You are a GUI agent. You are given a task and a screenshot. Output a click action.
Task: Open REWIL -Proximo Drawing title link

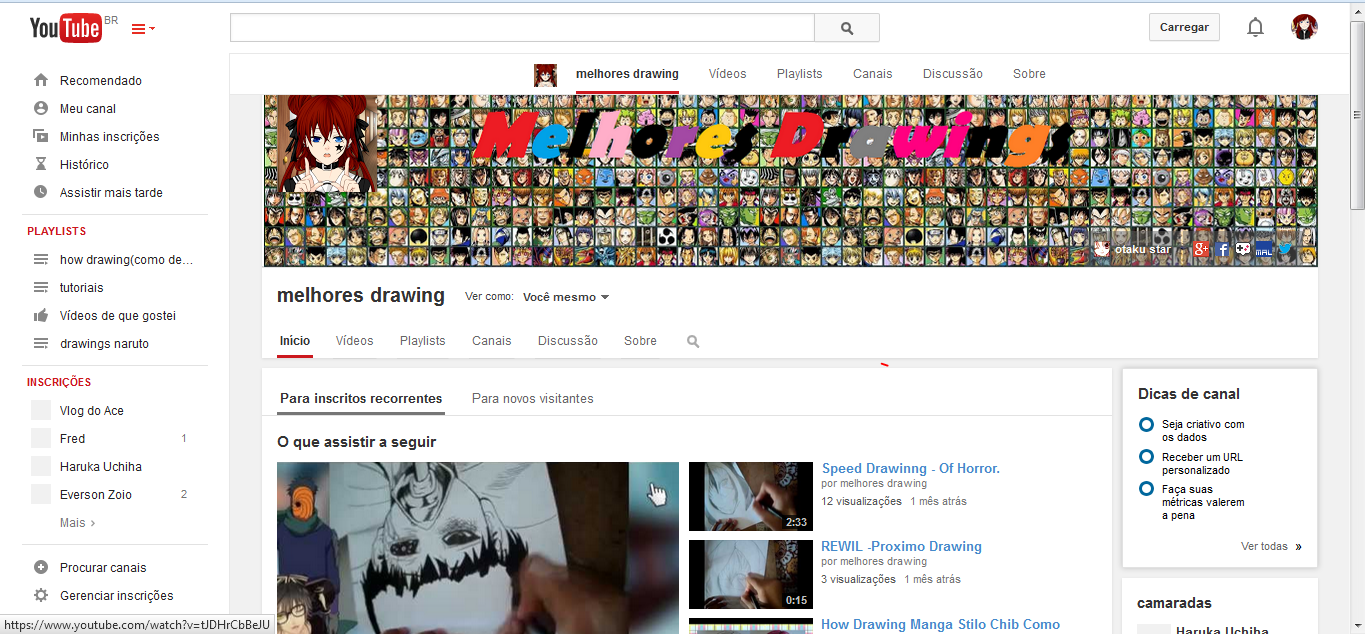pyautogui.click(x=902, y=546)
